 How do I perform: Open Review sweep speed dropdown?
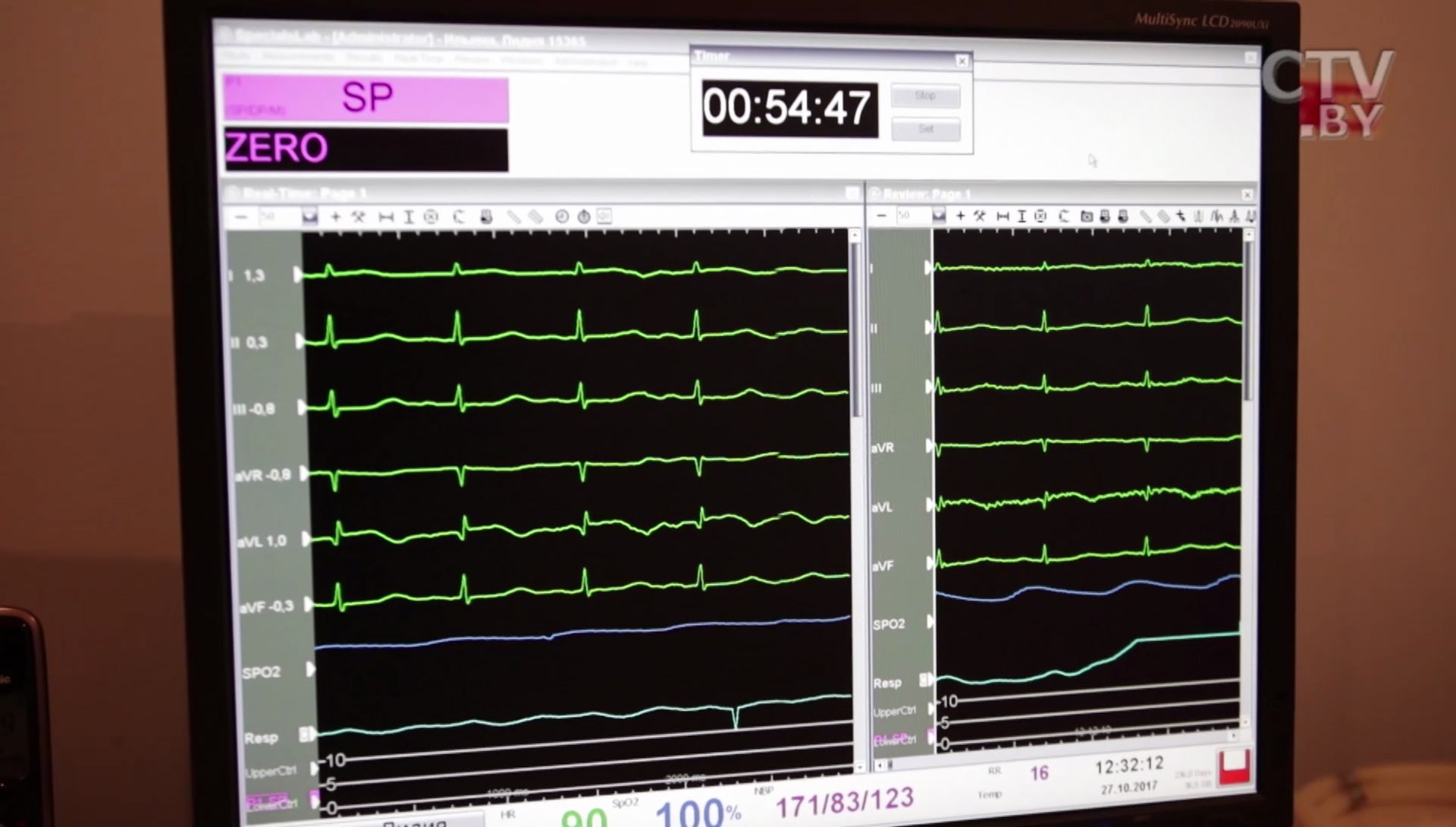939,216
